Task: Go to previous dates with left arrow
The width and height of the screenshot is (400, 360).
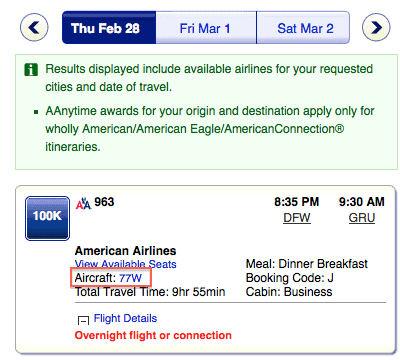Action: point(34,27)
